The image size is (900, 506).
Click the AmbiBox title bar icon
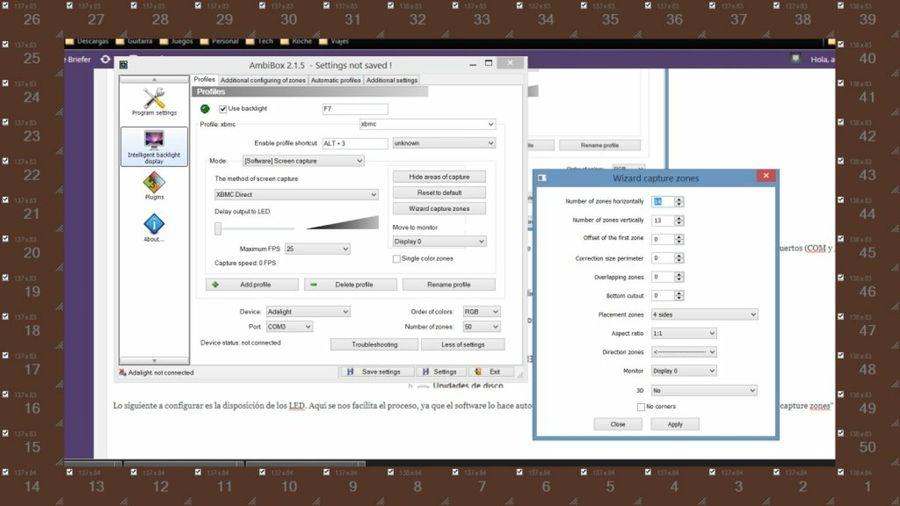[x=123, y=65]
